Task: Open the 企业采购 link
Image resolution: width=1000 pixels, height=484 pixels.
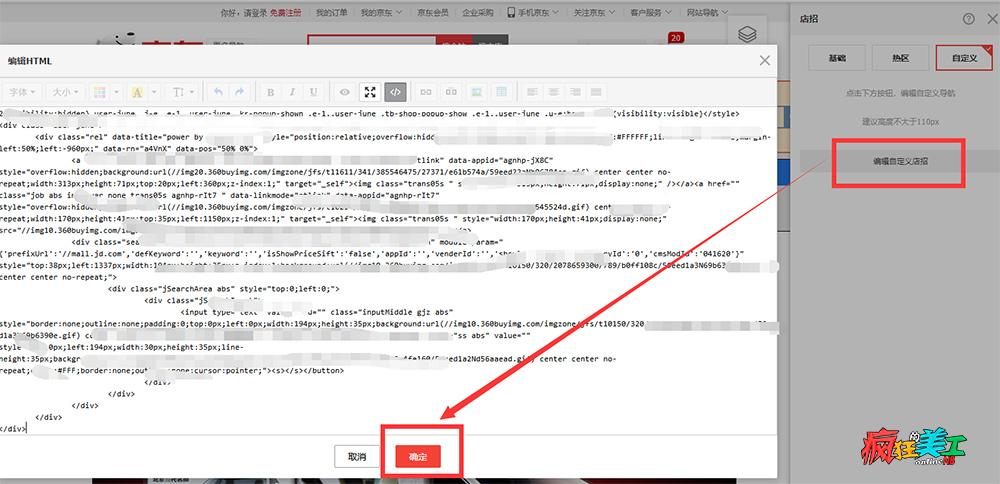Action: (478, 13)
